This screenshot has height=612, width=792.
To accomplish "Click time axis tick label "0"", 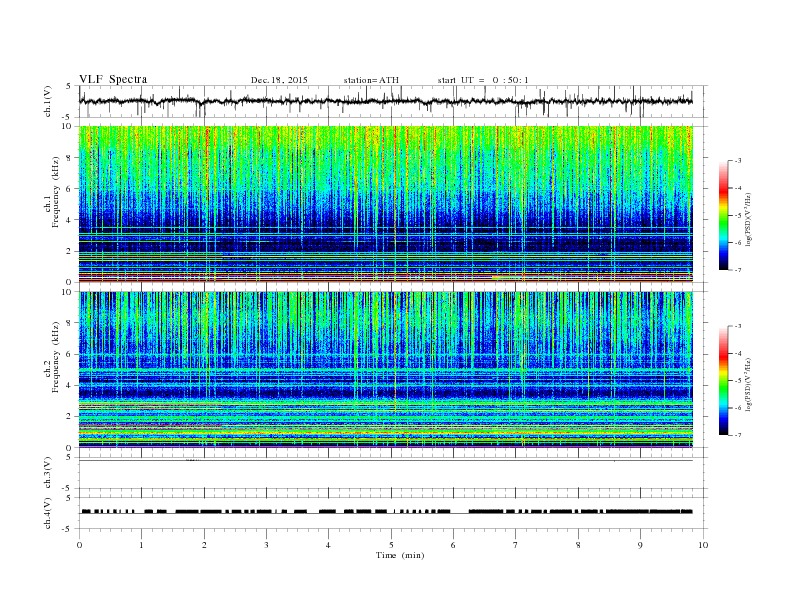I will [79, 545].
